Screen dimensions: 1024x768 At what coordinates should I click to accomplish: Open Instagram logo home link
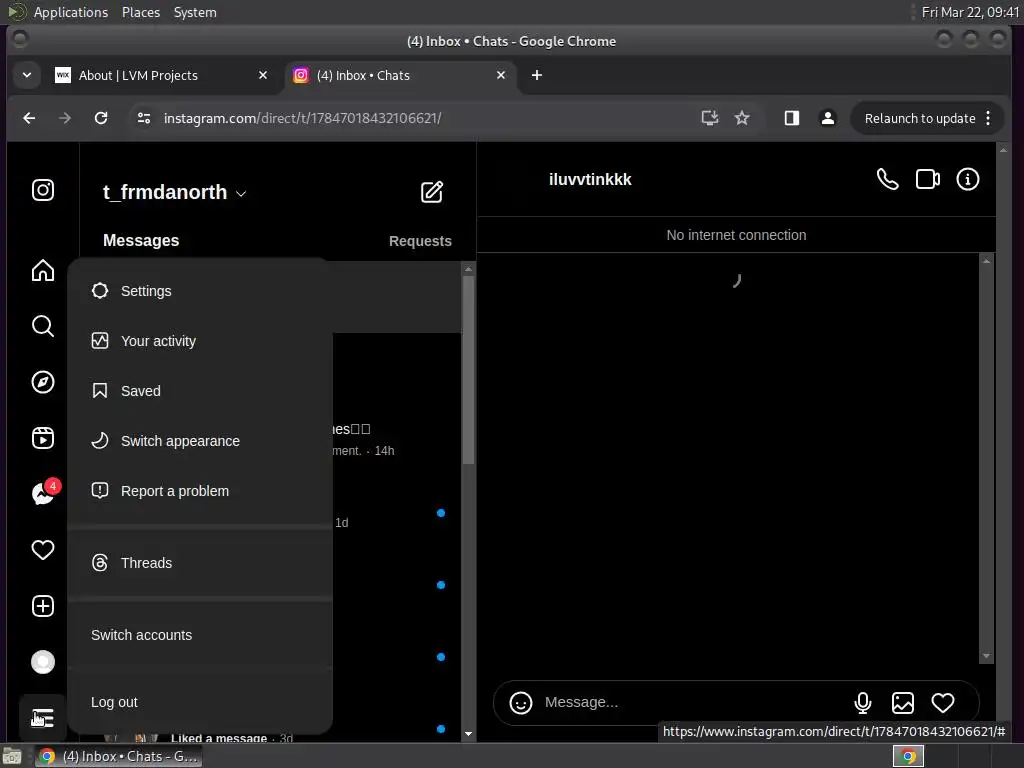[43, 190]
